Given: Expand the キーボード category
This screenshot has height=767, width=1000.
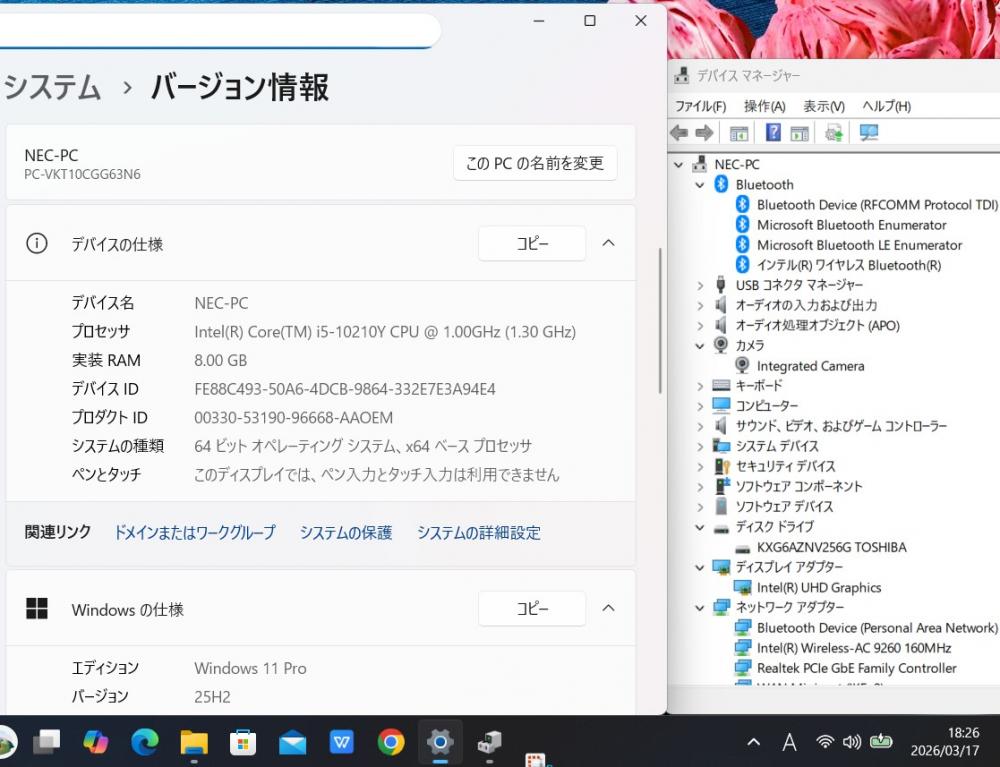Looking at the screenshot, I should (700, 386).
